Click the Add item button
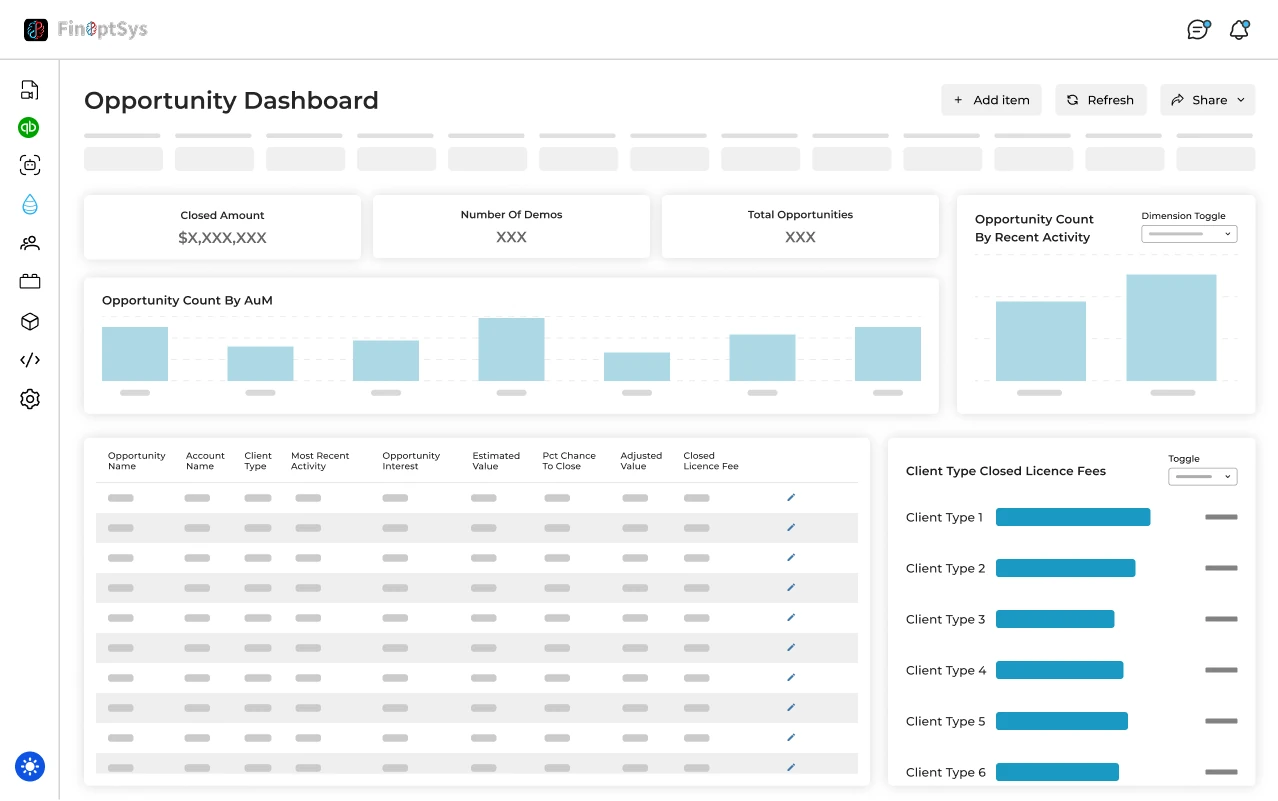The width and height of the screenshot is (1278, 801). tap(991, 100)
